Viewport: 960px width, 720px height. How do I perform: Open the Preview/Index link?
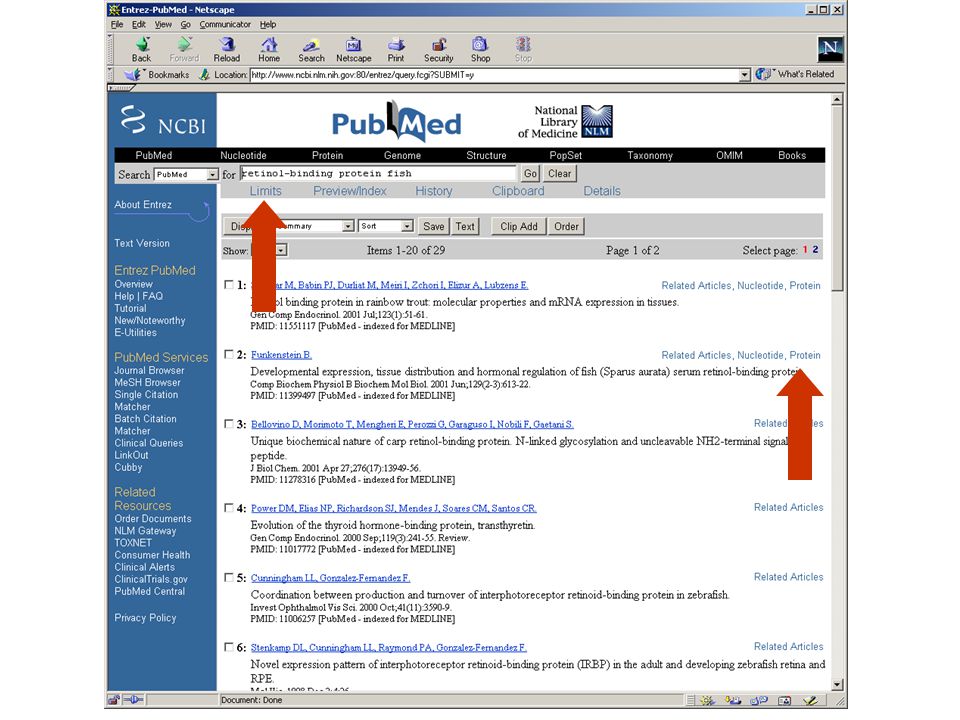(x=350, y=191)
